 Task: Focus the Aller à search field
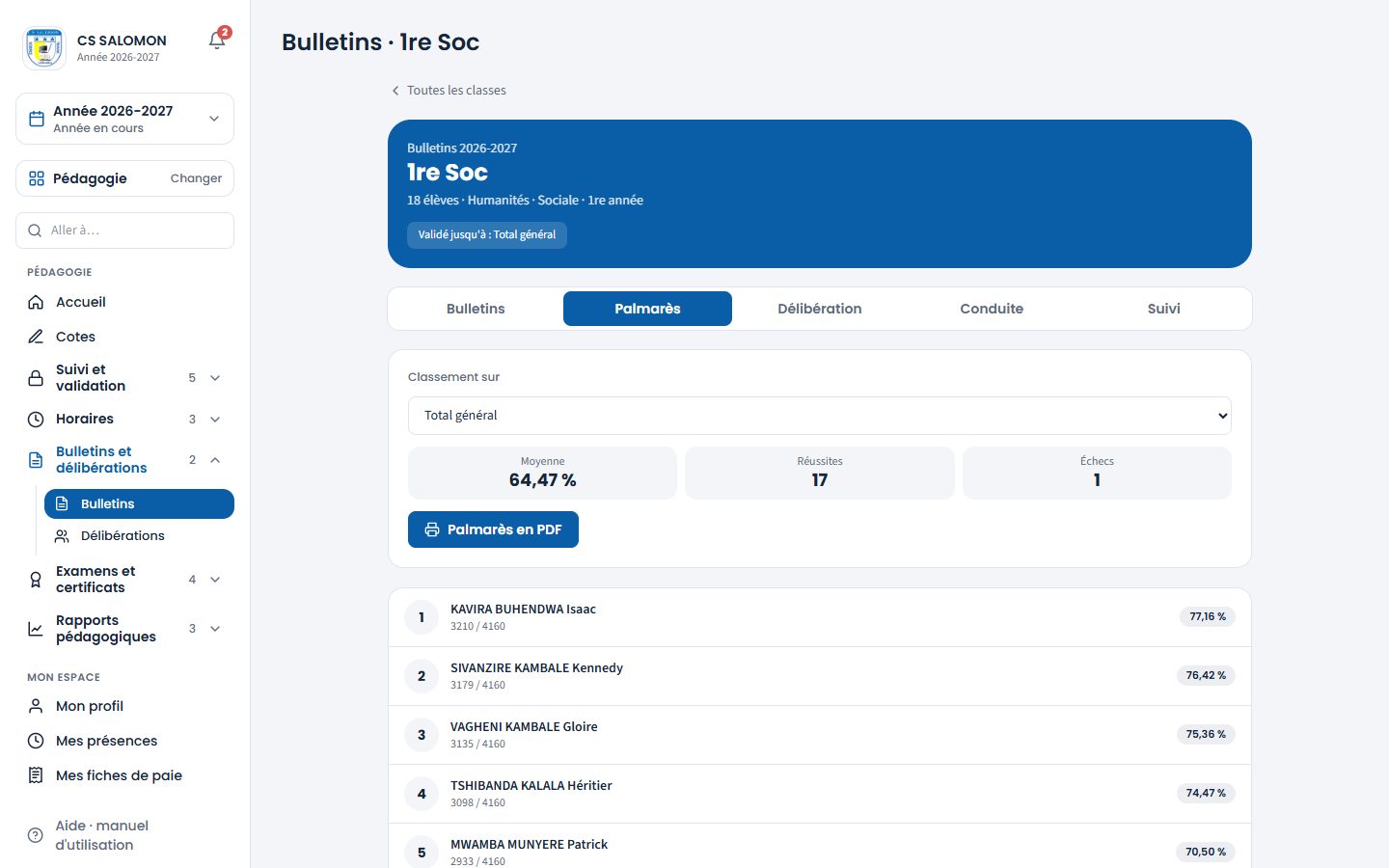[125, 231]
